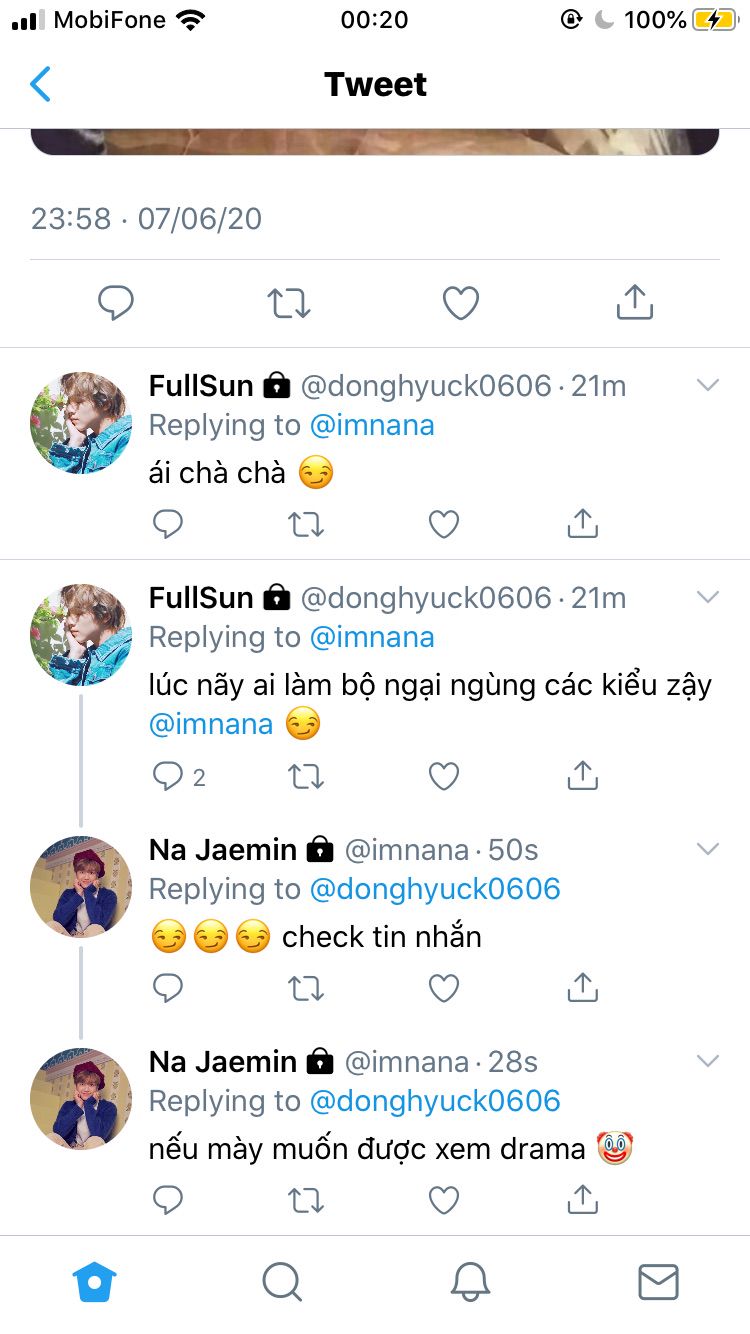Open chevron menu on "check tin nhắn" reply
This screenshot has width=750, height=1334.
(x=708, y=849)
